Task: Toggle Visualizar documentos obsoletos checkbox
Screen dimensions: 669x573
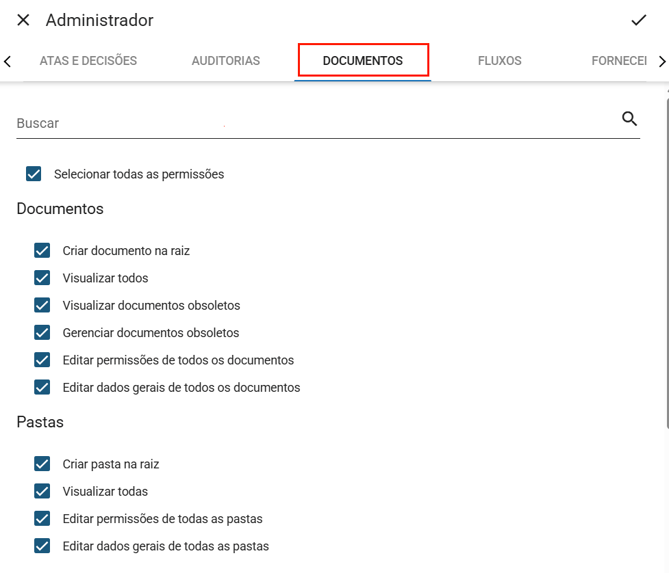Action: pos(42,305)
